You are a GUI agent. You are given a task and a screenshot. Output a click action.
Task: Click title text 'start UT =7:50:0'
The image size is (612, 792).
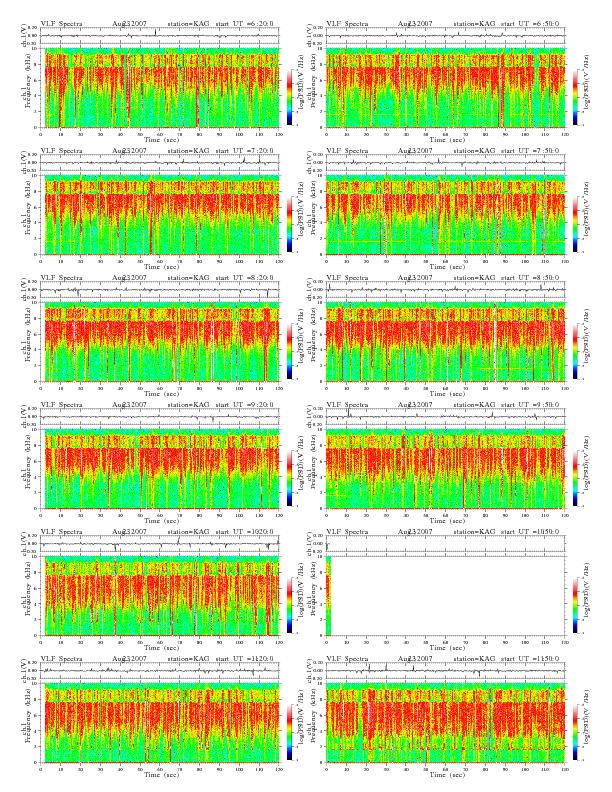point(530,151)
